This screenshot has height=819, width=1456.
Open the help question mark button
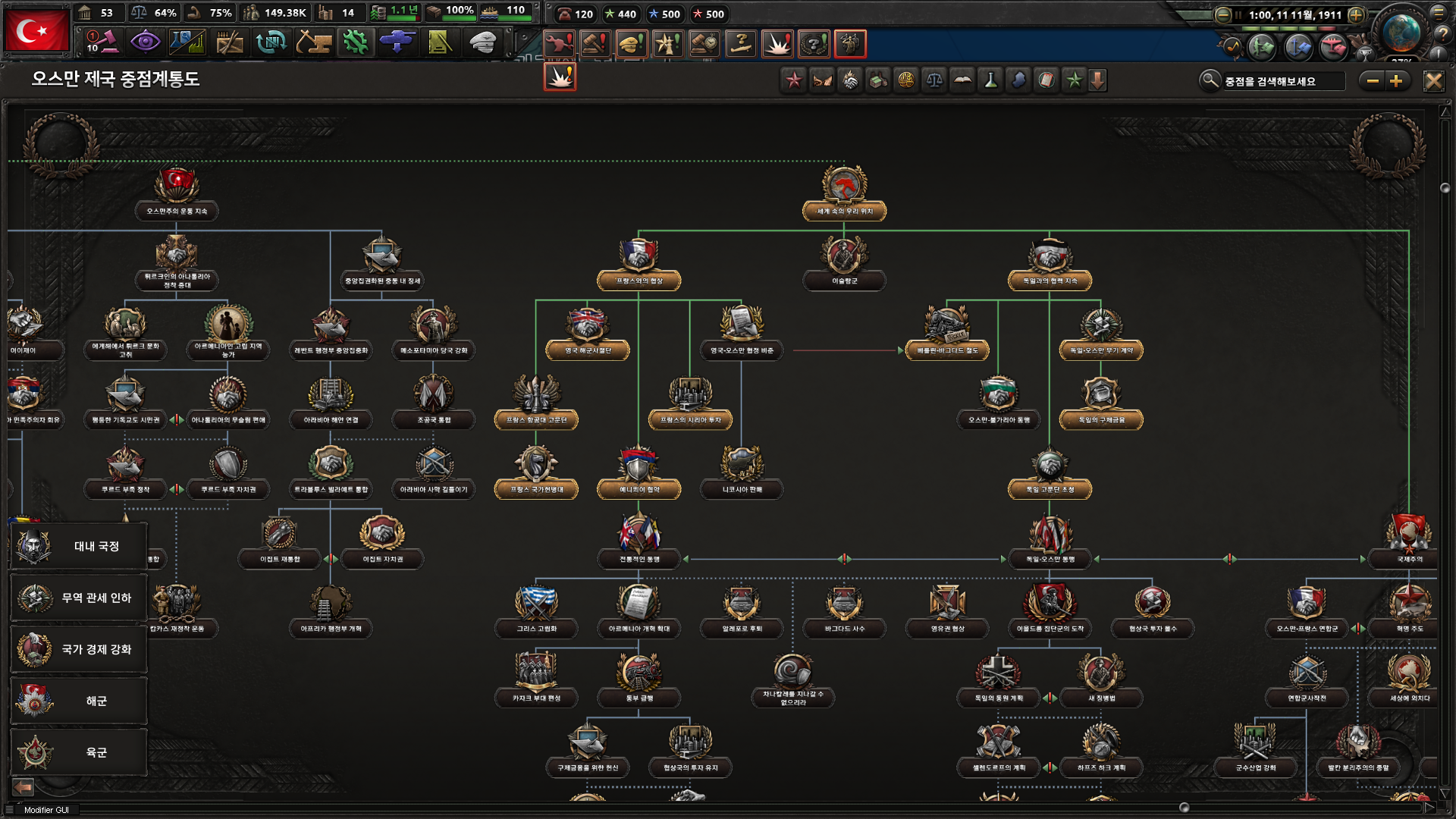(x=1442, y=34)
